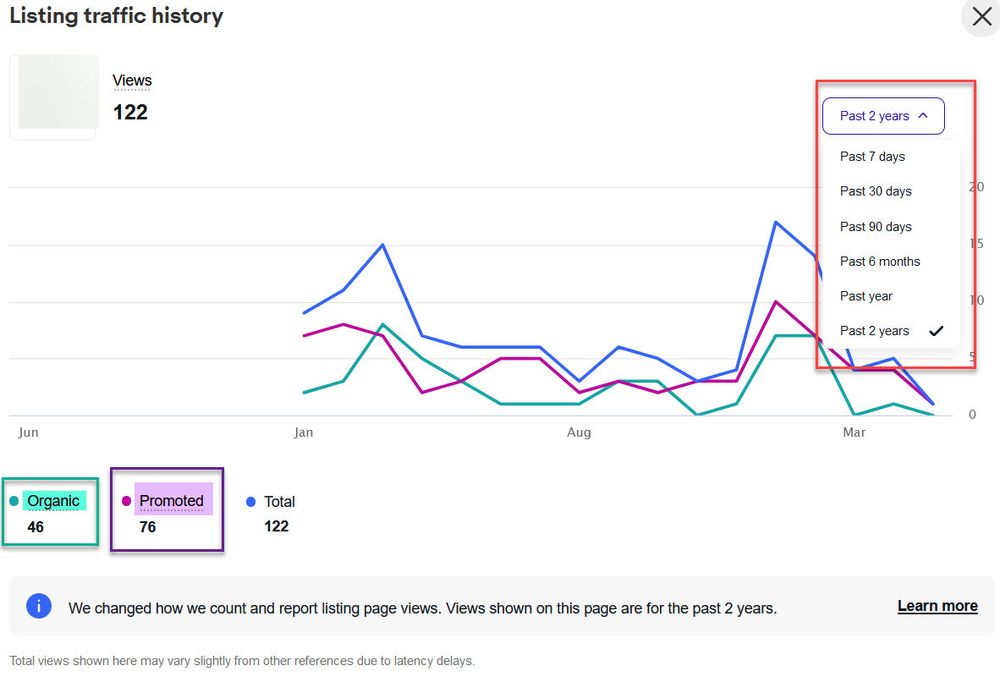The width and height of the screenshot is (1000, 683).
Task: Click the checkmark beside Past 2 years
Action: coord(936,330)
